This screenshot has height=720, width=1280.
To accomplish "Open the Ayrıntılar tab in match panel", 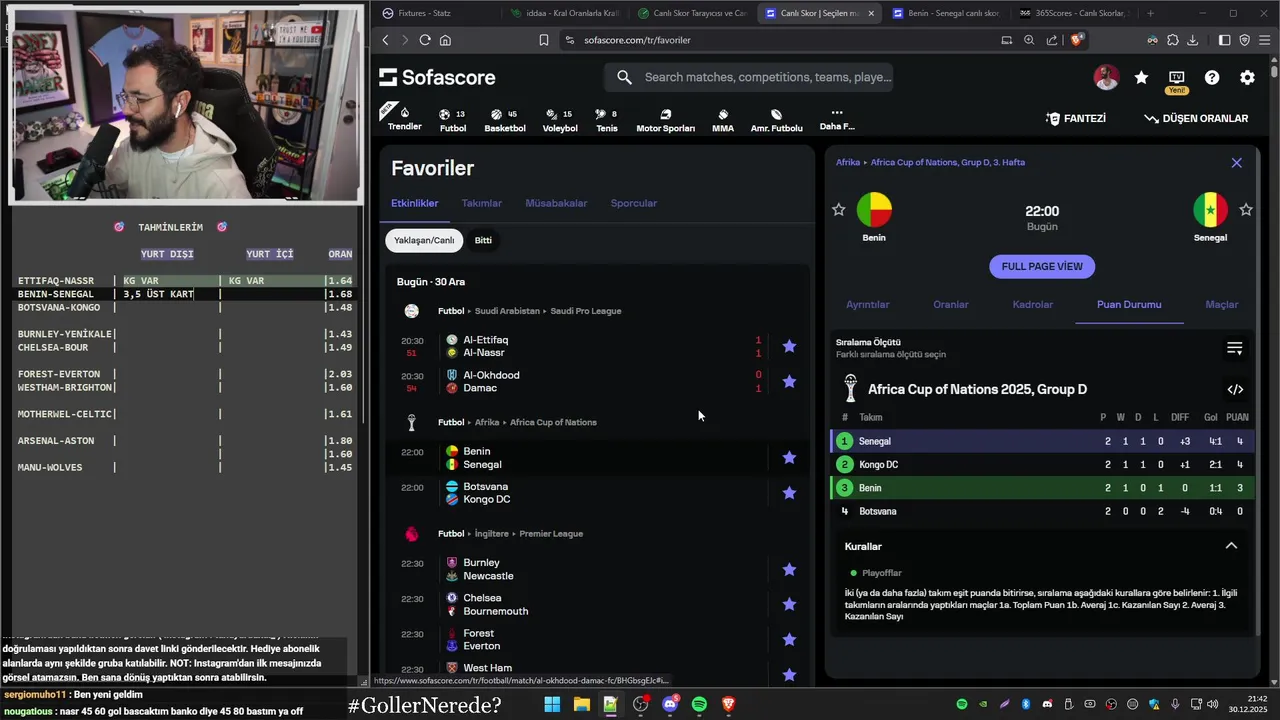I will [x=868, y=304].
